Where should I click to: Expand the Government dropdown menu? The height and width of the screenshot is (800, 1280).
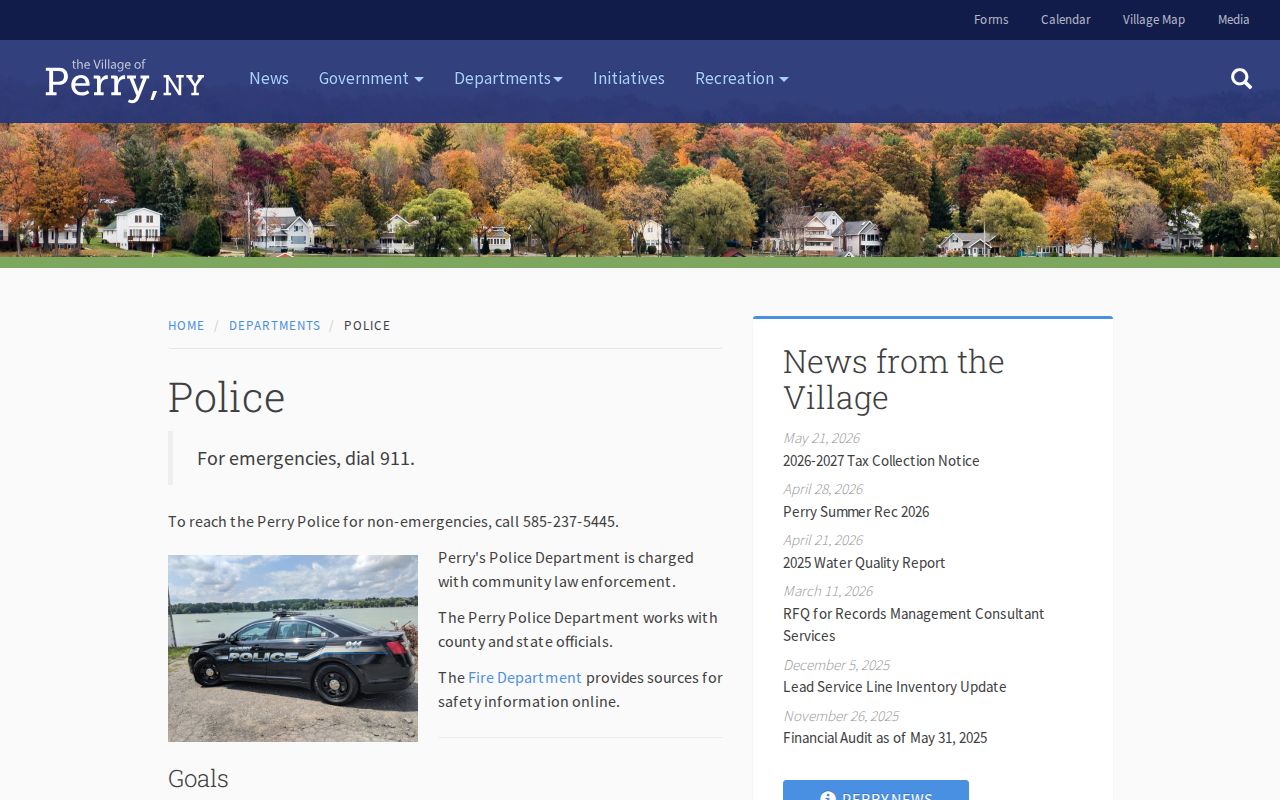pyautogui.click(x=371, y=78)
